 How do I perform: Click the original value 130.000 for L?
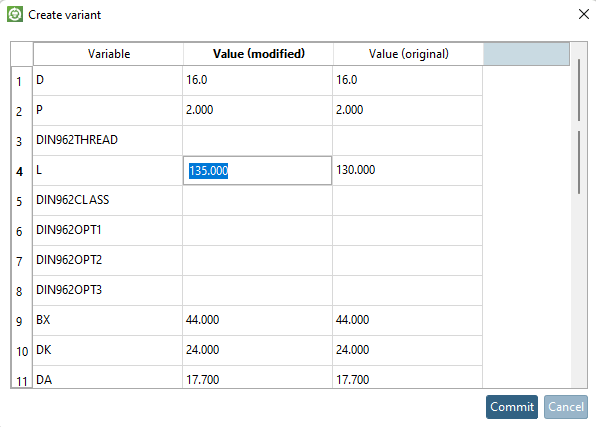click(407, 170)
